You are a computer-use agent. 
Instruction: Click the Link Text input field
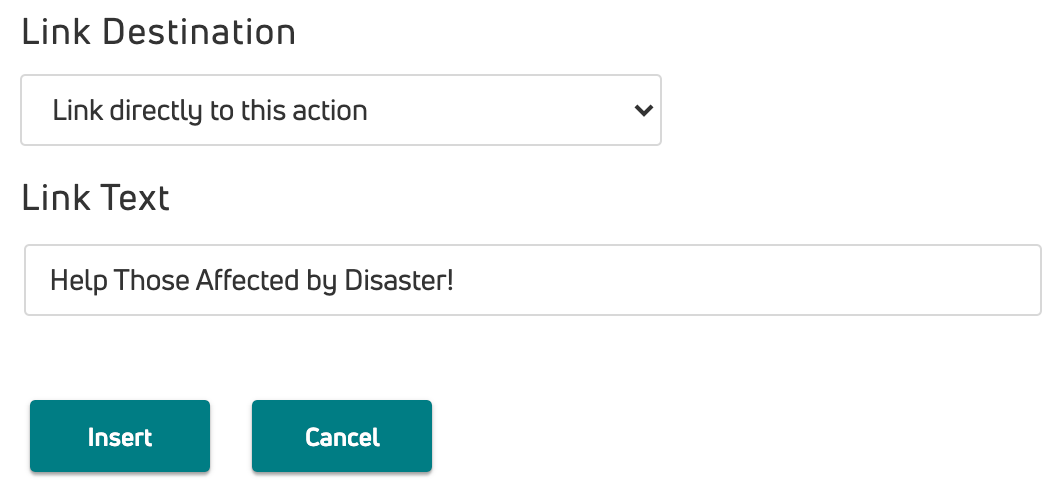532,280
